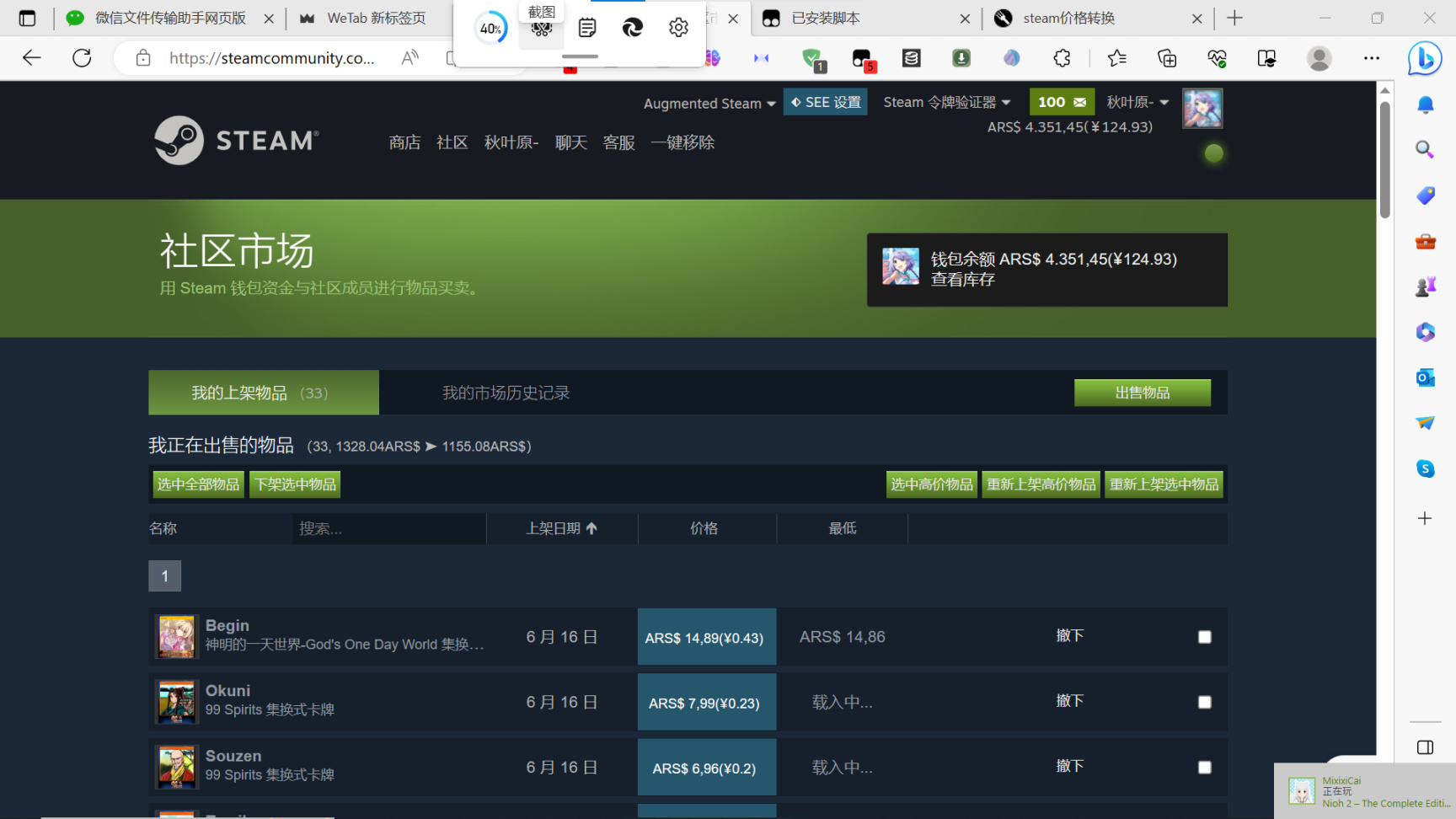
Task: Click the lock site info icon
Action: click(143, 58)
